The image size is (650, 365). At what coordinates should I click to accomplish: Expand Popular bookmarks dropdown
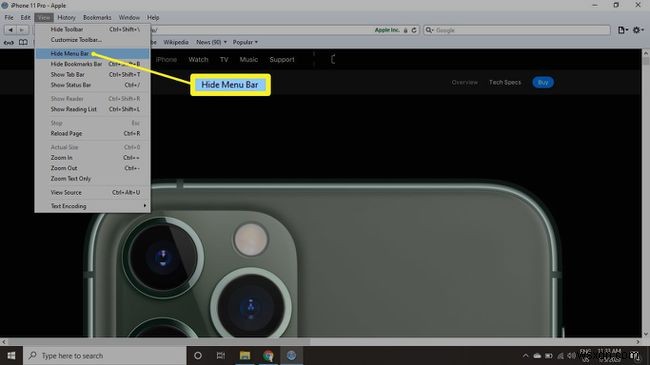(x=245, y=42)
